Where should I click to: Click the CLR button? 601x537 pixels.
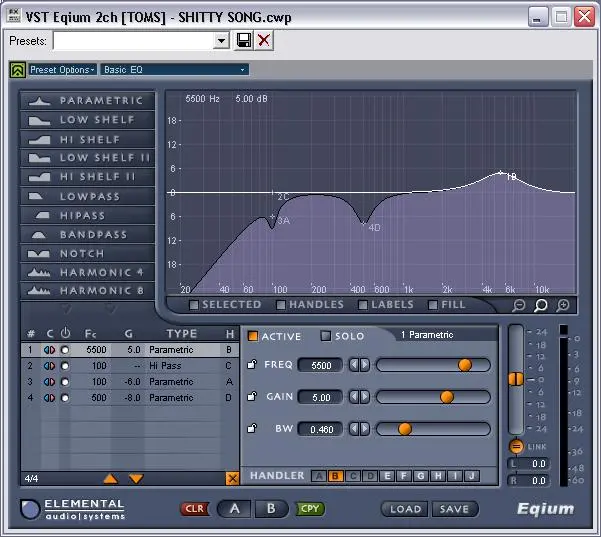coord(195,509)
